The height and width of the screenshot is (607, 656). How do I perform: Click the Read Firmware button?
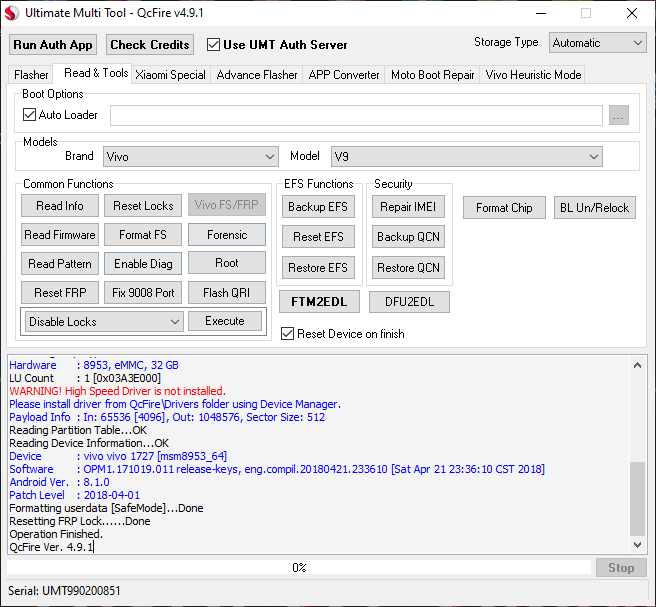coord(60,235)
